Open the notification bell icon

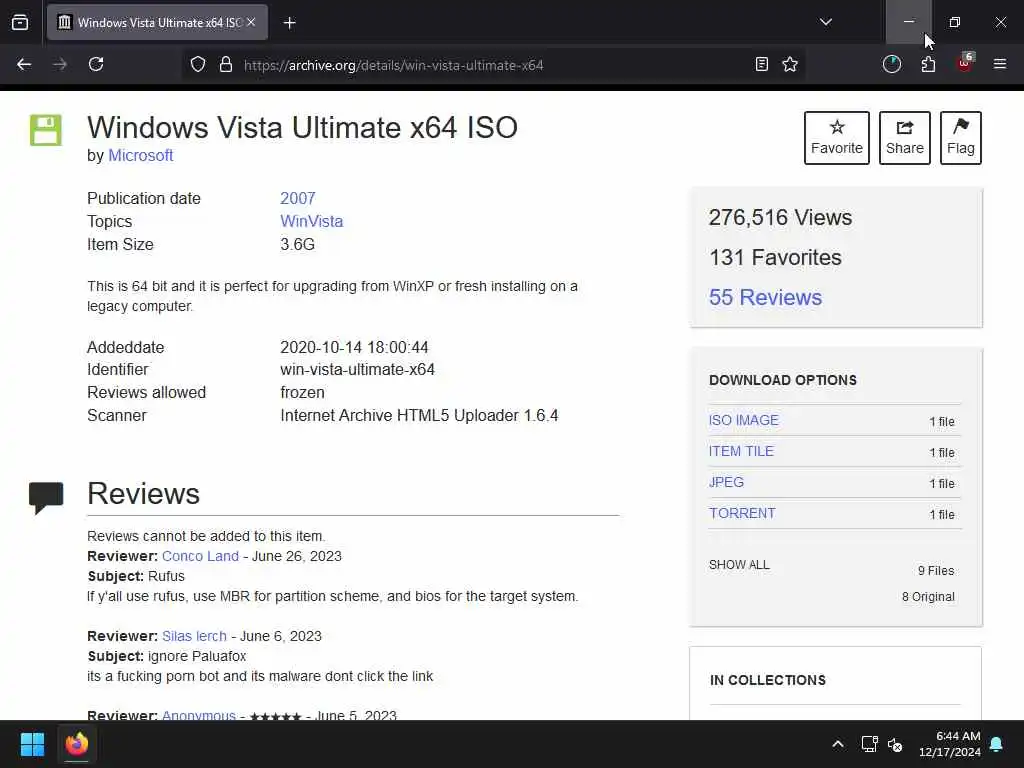click(997, 744)
